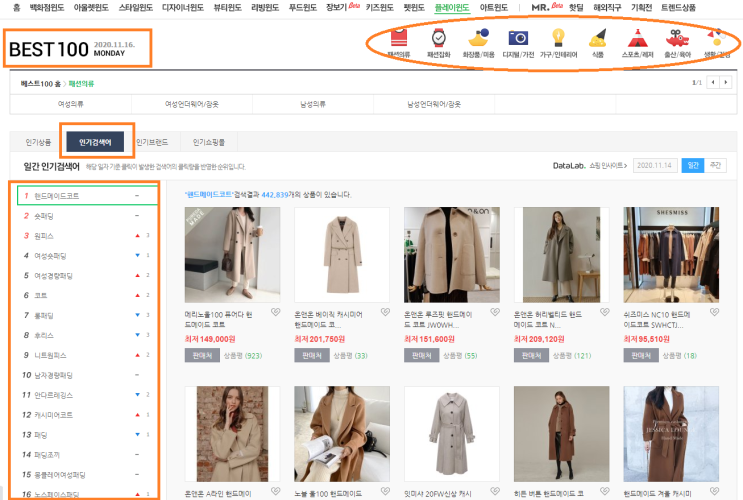Open 잇미샤 20FW gray coat image
Image resolution: width=743 pixels, height=500 pixels.
click(452, 434)
